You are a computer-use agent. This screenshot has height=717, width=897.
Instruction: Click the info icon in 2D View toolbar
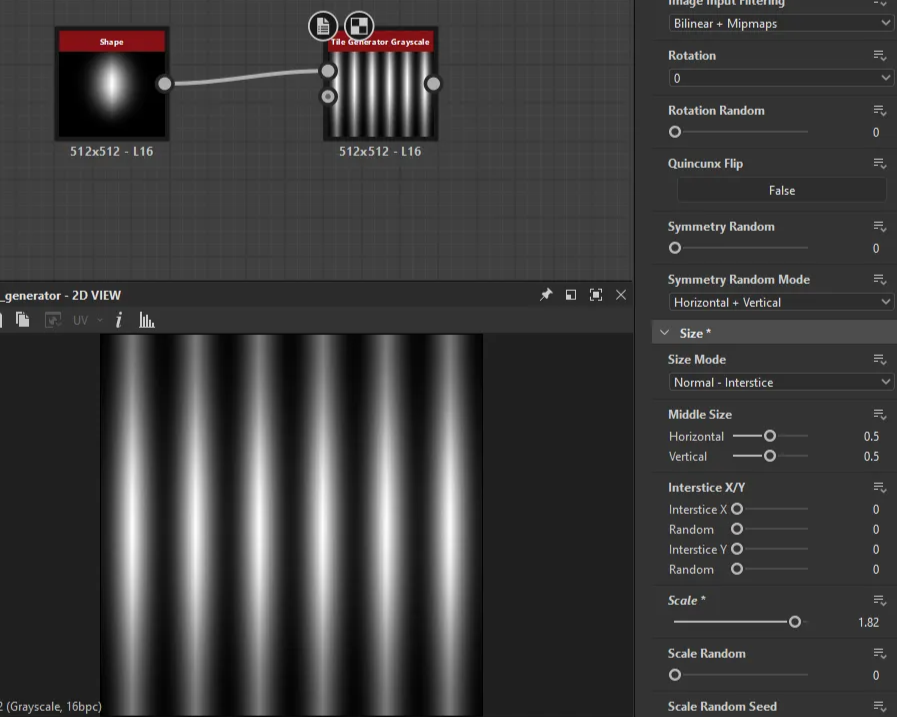[x=119, y=320]
